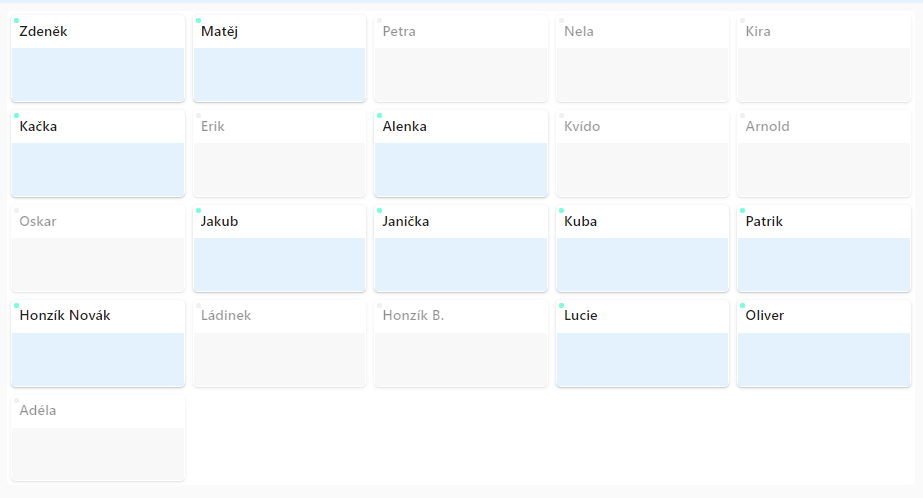Select the Oskar card
Screen dimensions: 923x498
98,249
